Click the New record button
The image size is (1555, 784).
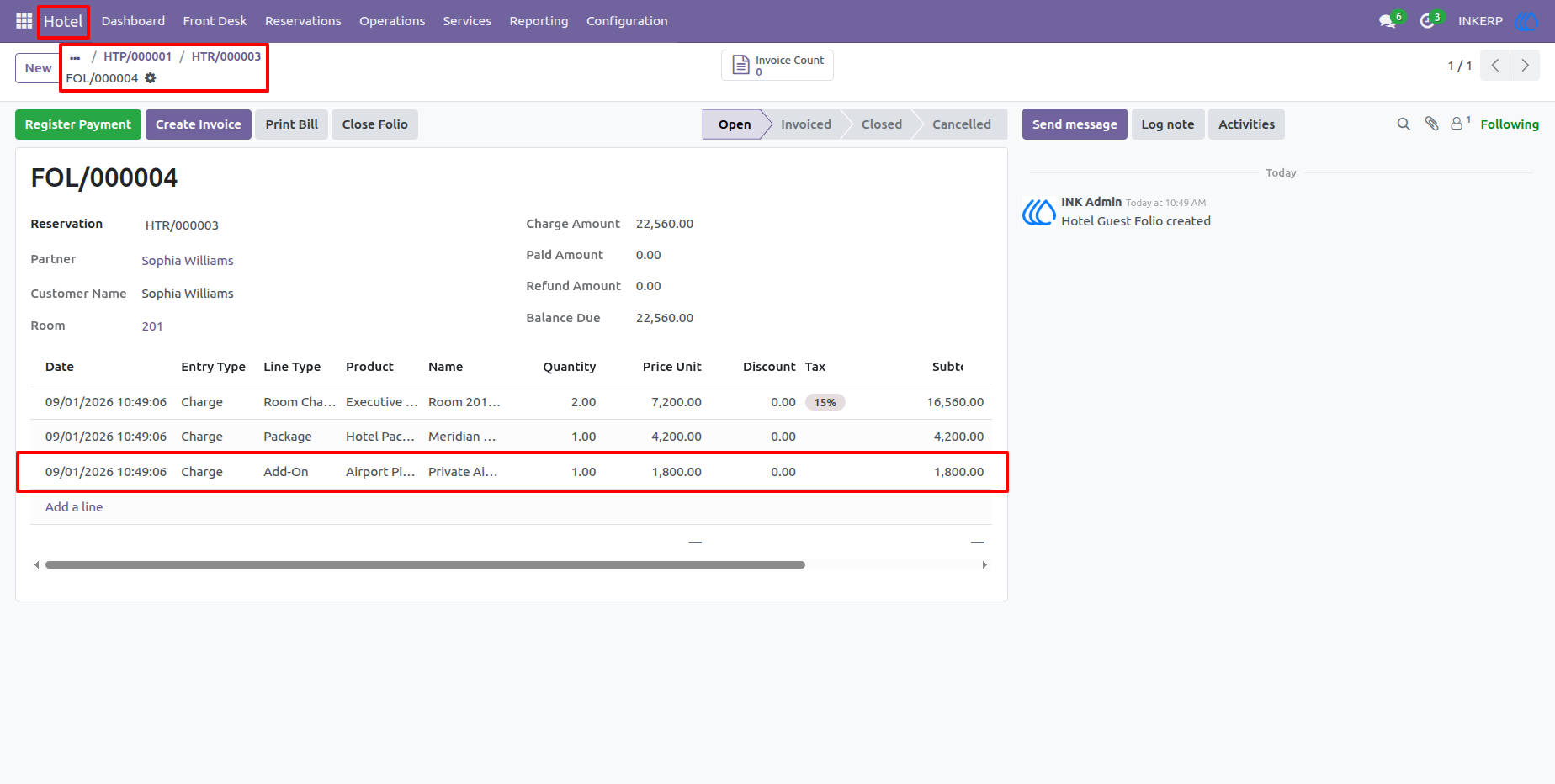click(38, 68)
